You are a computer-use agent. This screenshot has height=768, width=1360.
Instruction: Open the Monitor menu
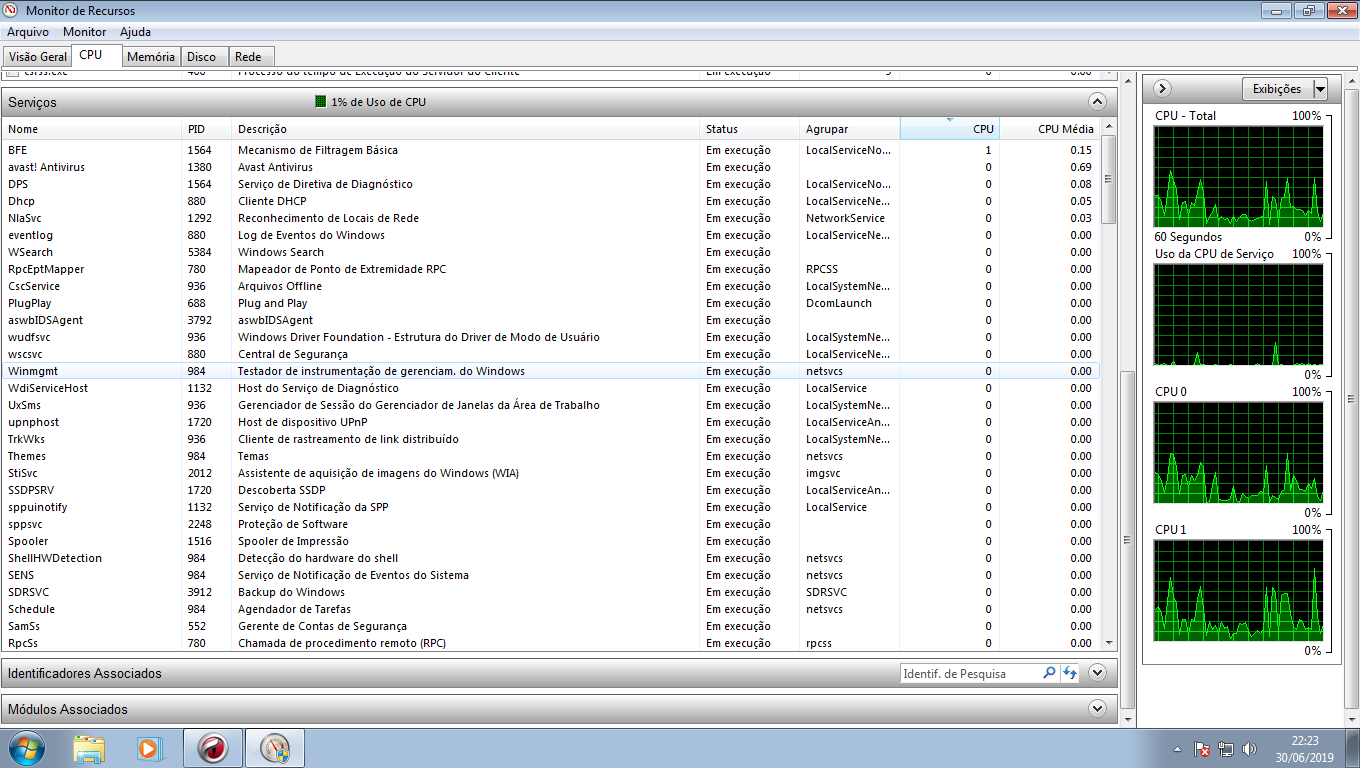(x=84, y=32)
